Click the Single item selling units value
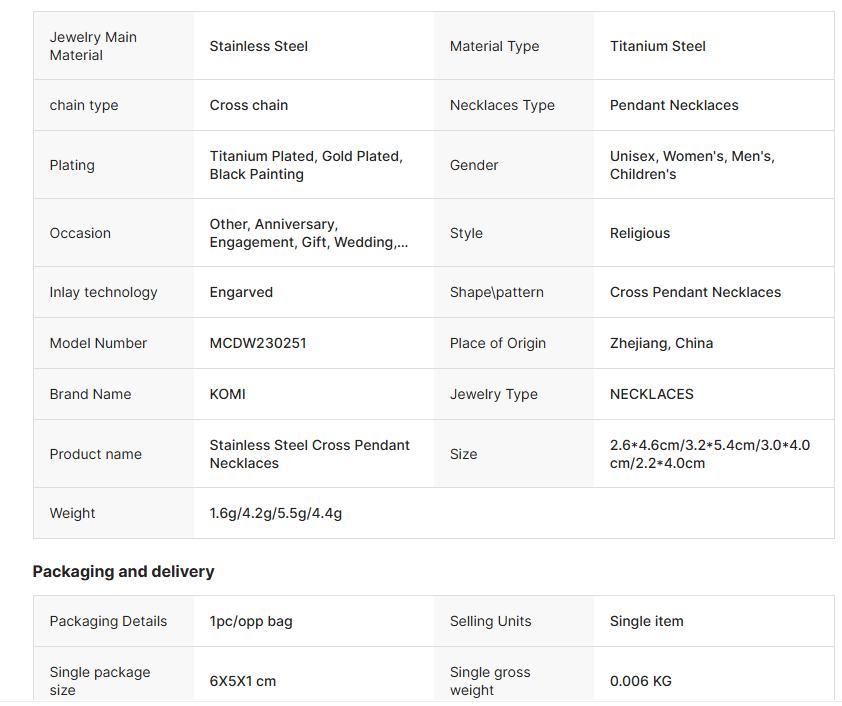The height and width of the screenshot is (706, 842). (646, 621)
